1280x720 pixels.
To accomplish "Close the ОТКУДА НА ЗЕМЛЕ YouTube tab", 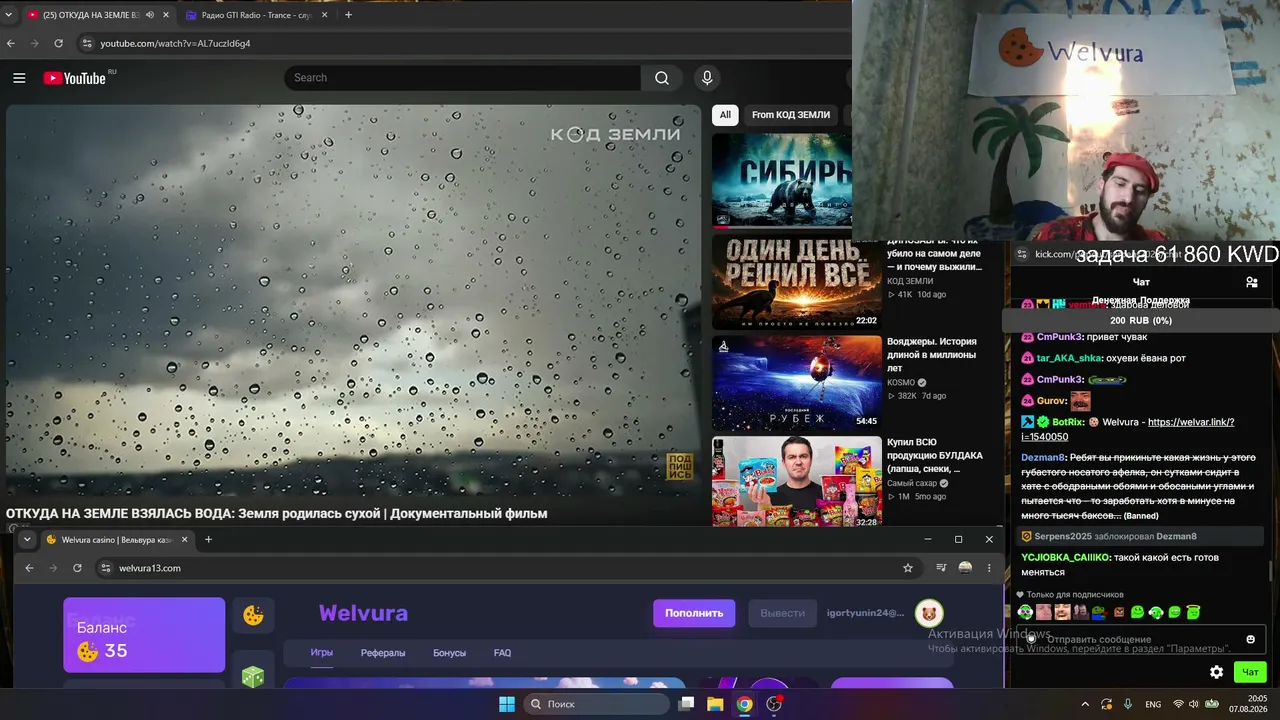I will [x=166, y=15].
